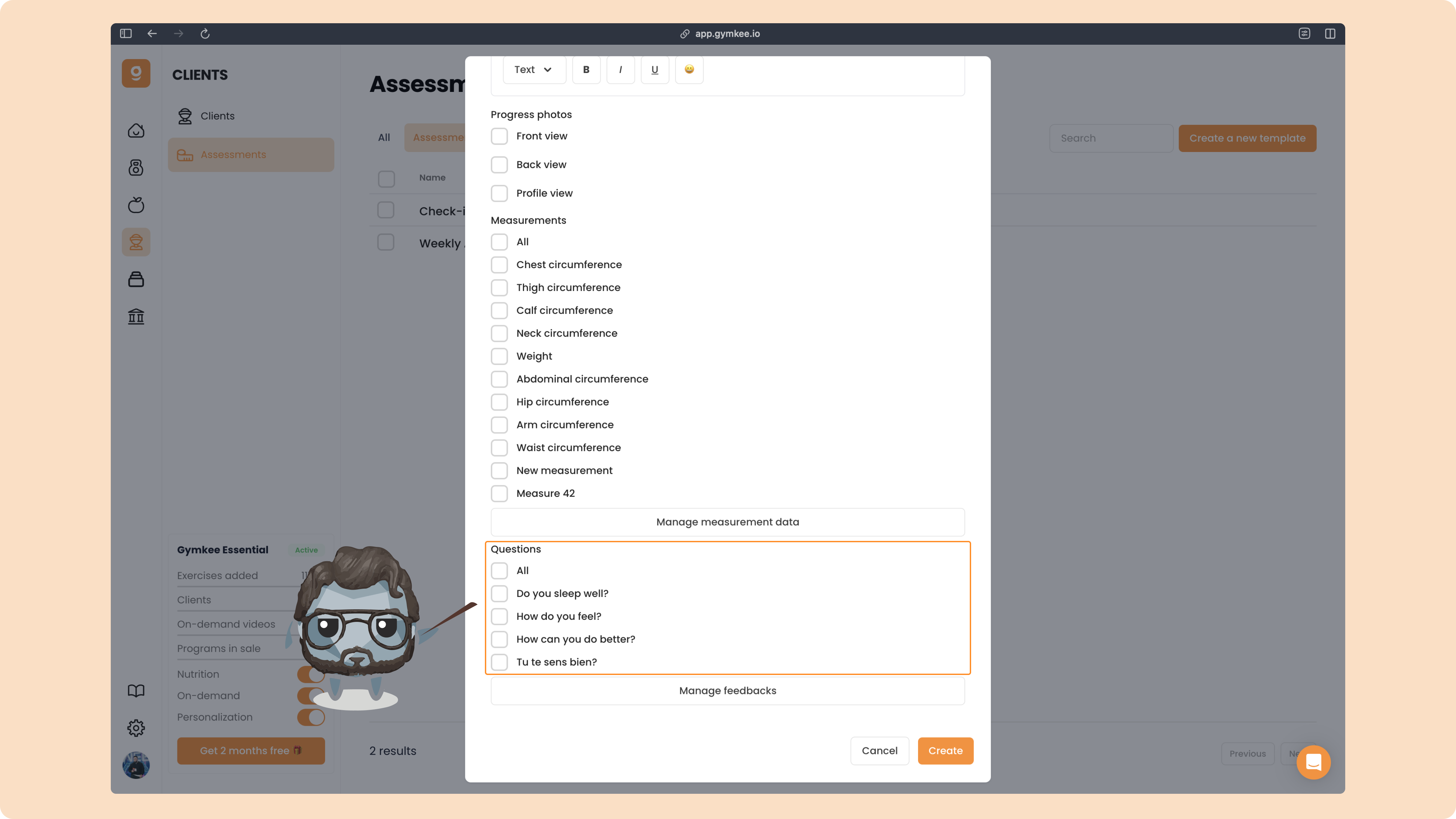
Task: Click Manage measurement data button
Action: [x=727, y=522]
